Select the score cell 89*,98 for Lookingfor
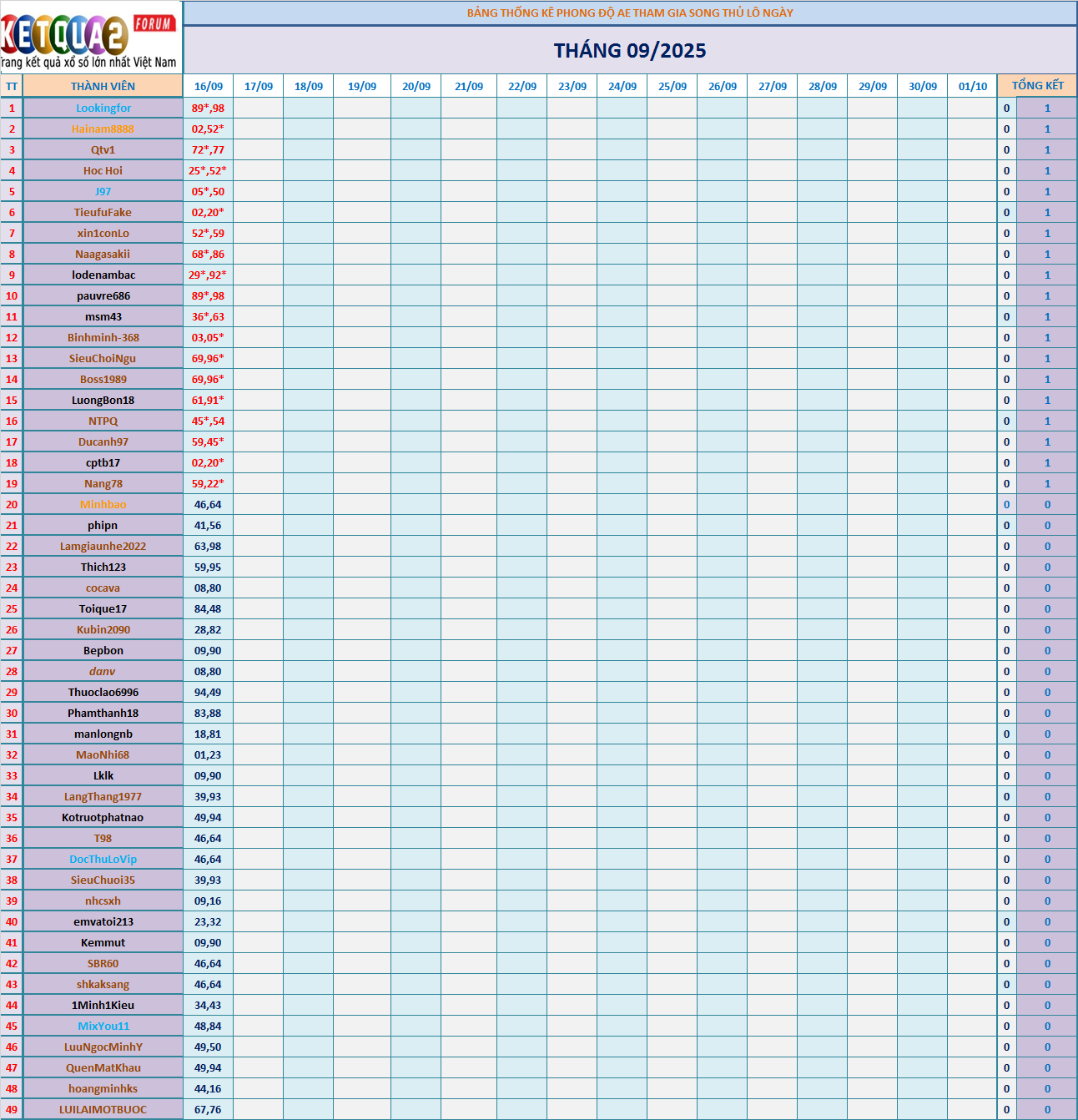The height and width of the screenshot is (1120, 1078). click(x=208, y=108)
